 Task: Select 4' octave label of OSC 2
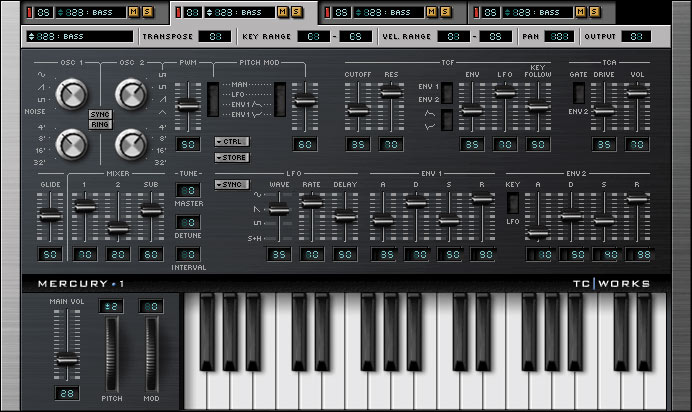tap(162, 127)
